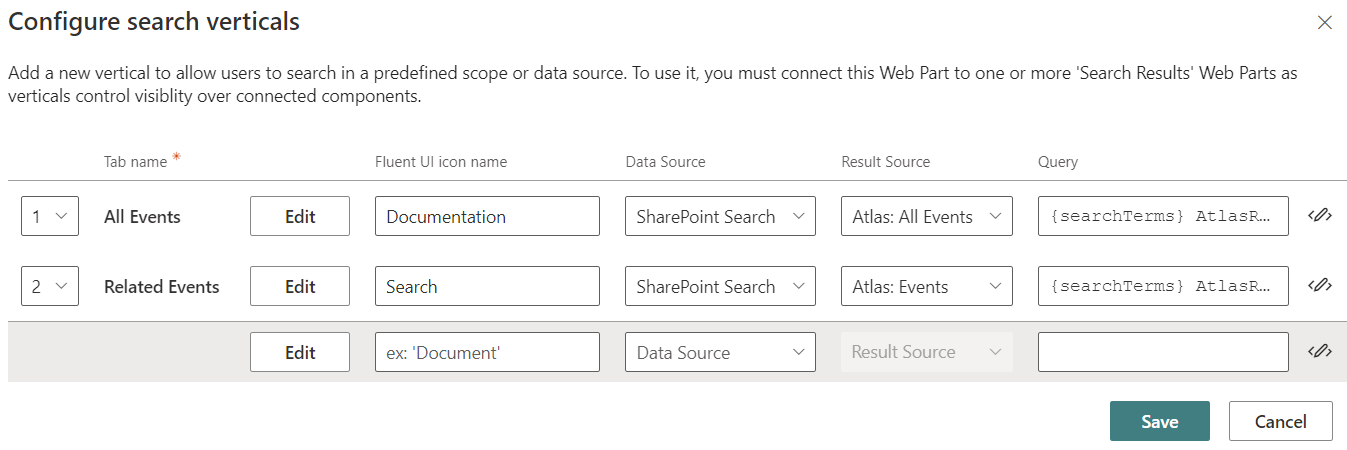Focus the Search icon name field
Viewport: 1347px width, 450px height.
487,286
